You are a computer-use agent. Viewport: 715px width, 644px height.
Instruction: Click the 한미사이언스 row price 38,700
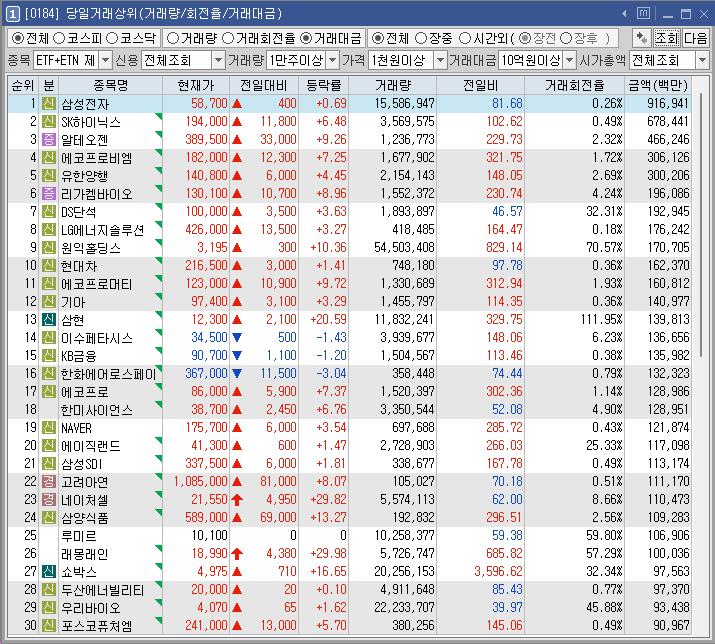pos(209,410)
